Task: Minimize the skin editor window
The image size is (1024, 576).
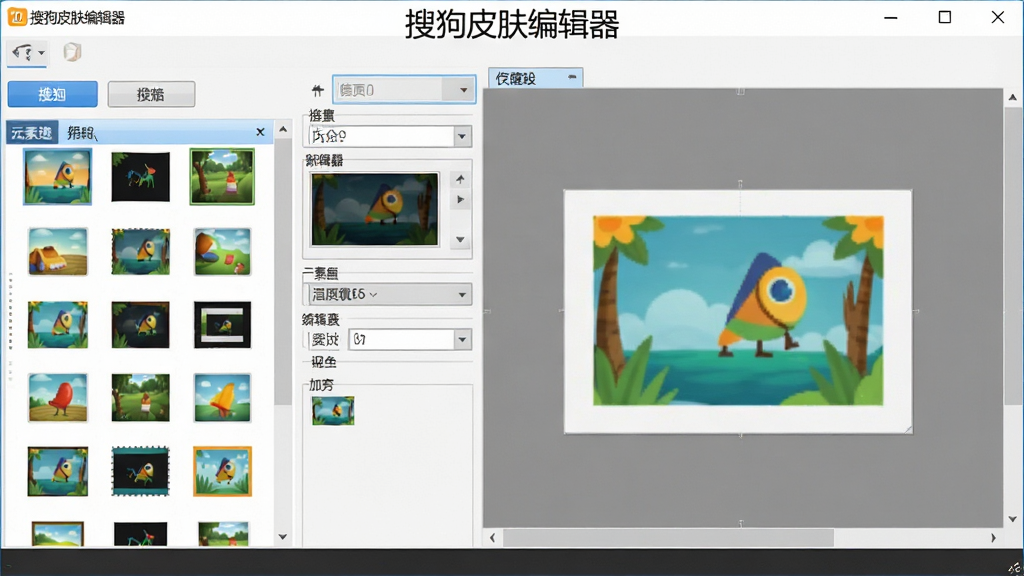Action: click(891, 18)
